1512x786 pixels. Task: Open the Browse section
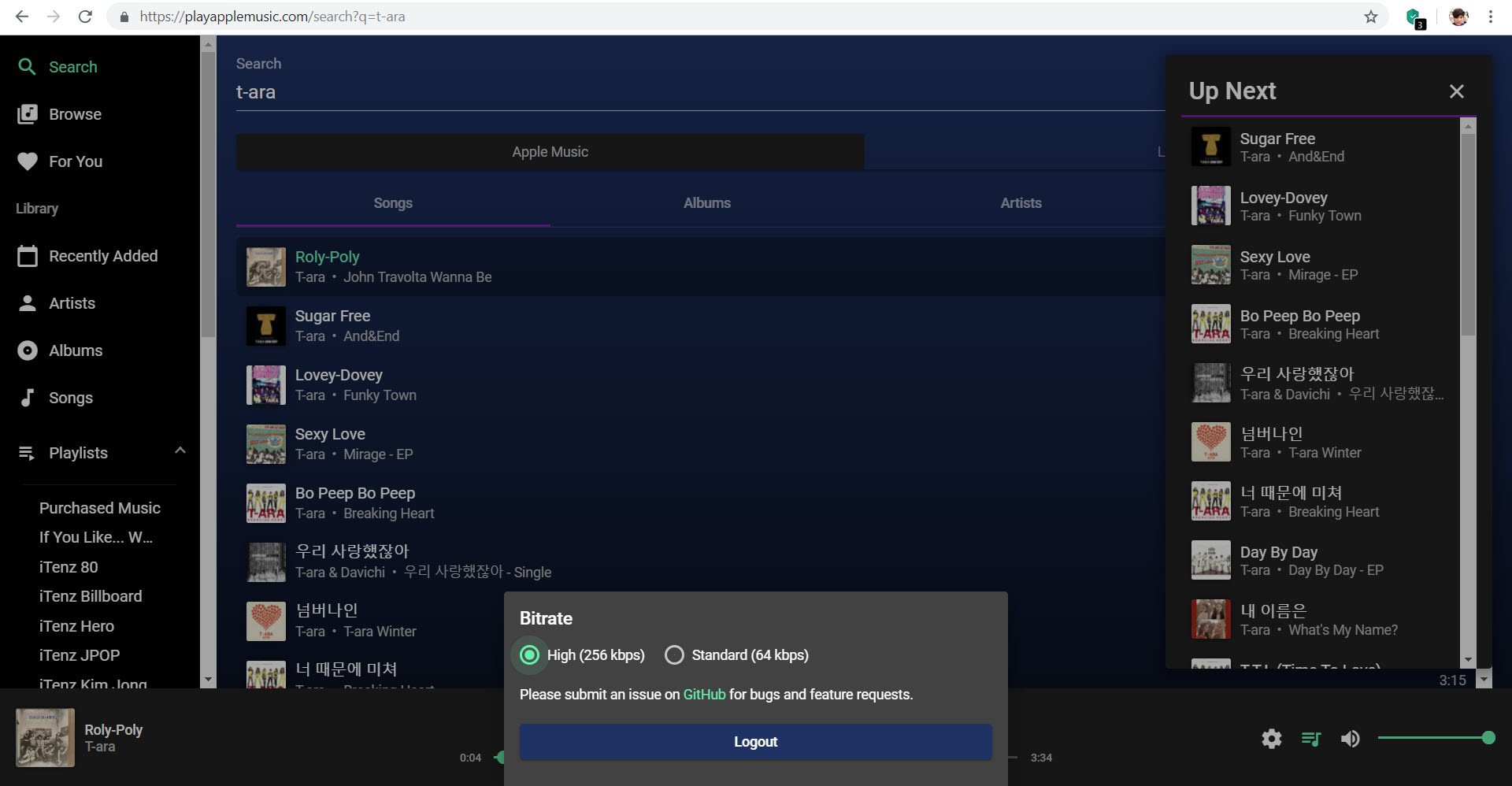point(27,114)
